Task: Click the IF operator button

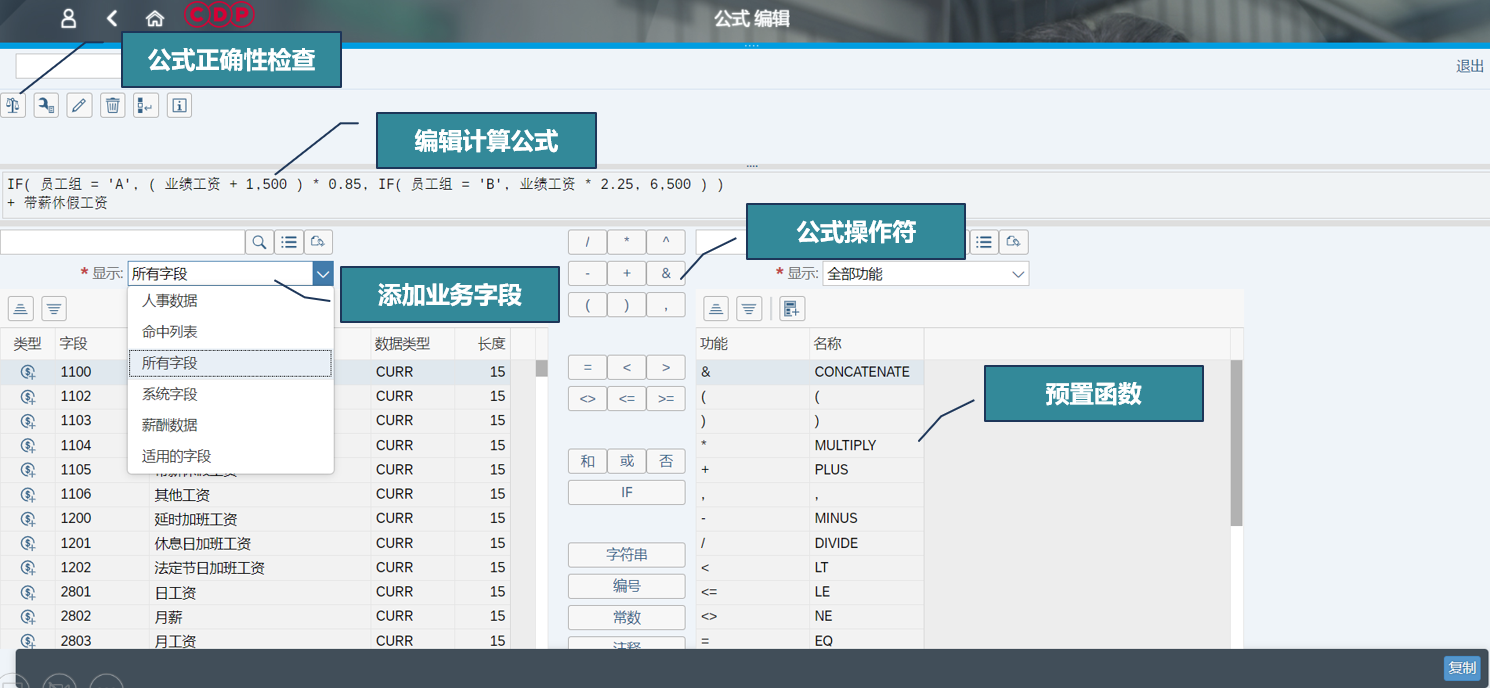Action: point(627,492)
